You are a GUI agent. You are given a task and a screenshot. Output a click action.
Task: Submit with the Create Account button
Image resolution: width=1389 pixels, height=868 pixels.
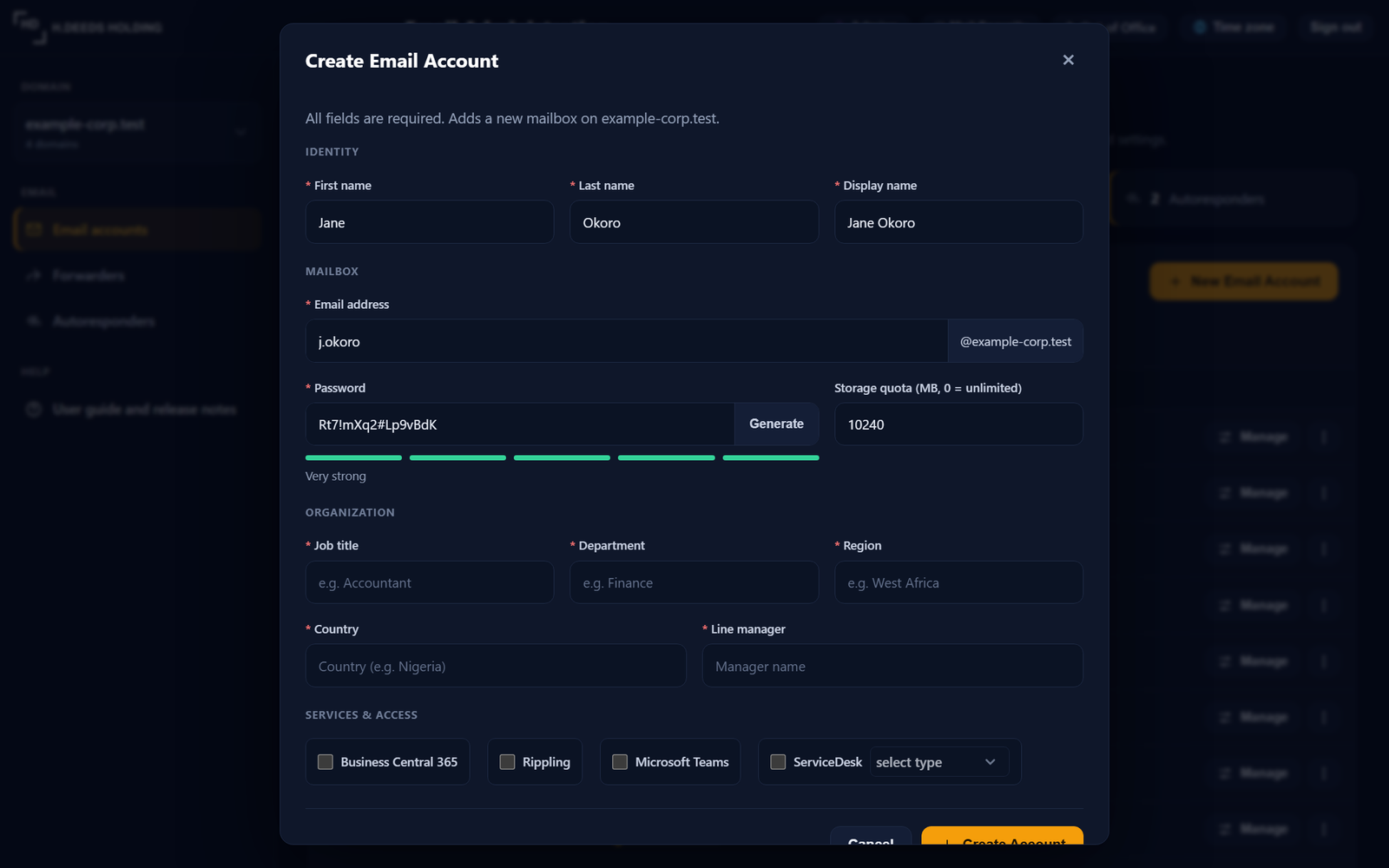pos(1003,836)
